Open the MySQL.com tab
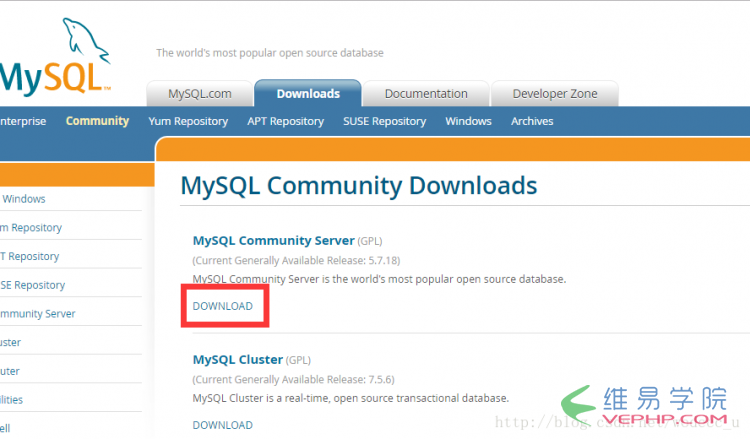 (x=199, y=94)
